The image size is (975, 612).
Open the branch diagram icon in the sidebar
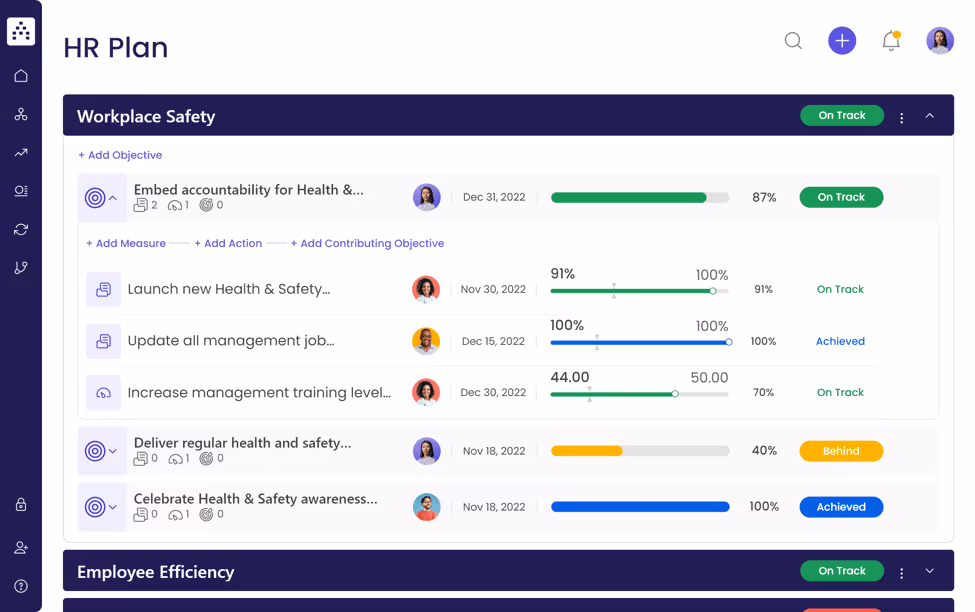pyautogui.click(x=21, y=267)
